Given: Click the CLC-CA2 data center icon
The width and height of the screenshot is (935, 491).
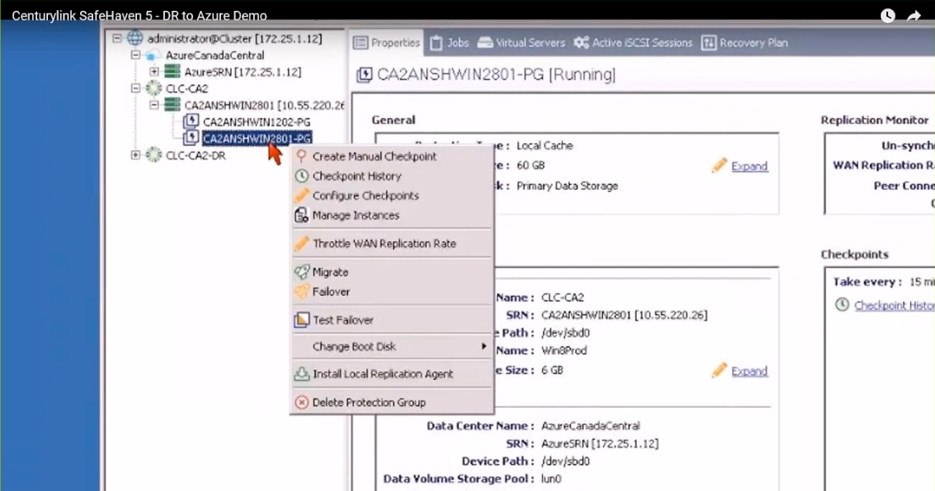Looking at the screenshot, I should [x=154, y=88].
